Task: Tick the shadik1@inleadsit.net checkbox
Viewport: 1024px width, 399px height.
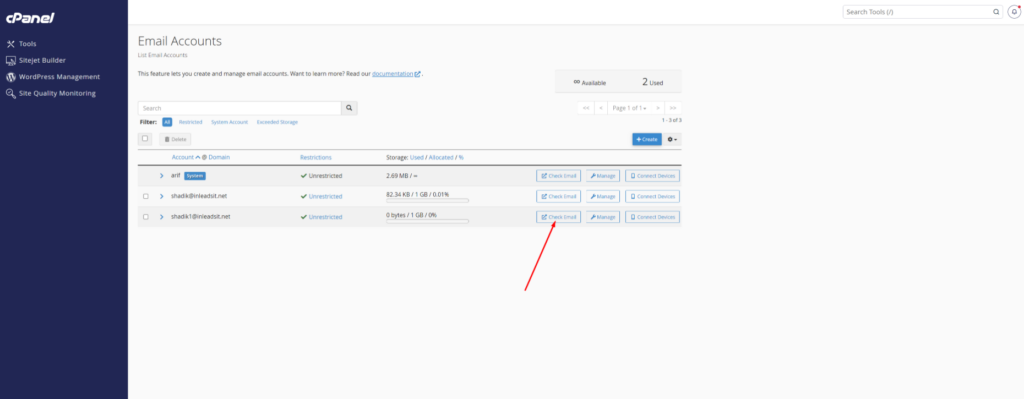Action: point(146,216)
